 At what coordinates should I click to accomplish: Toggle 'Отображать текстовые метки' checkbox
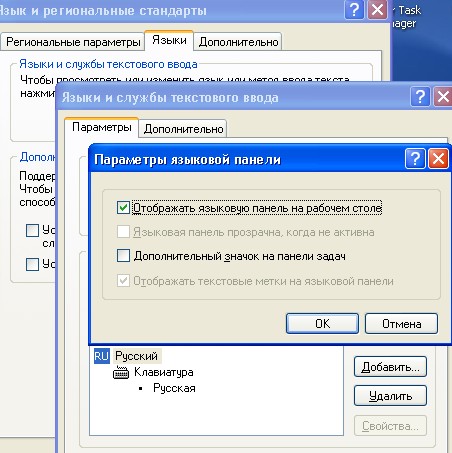pyautogui.click(x=123, y=281)
